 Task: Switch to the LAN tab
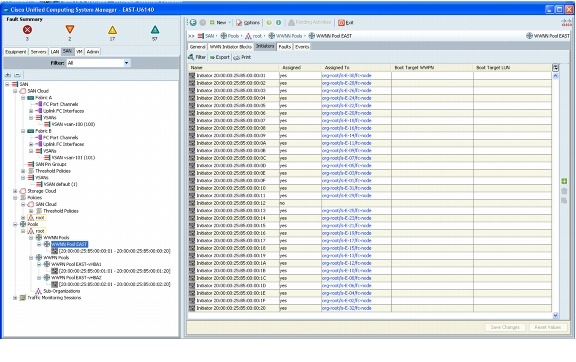[55, 52]
